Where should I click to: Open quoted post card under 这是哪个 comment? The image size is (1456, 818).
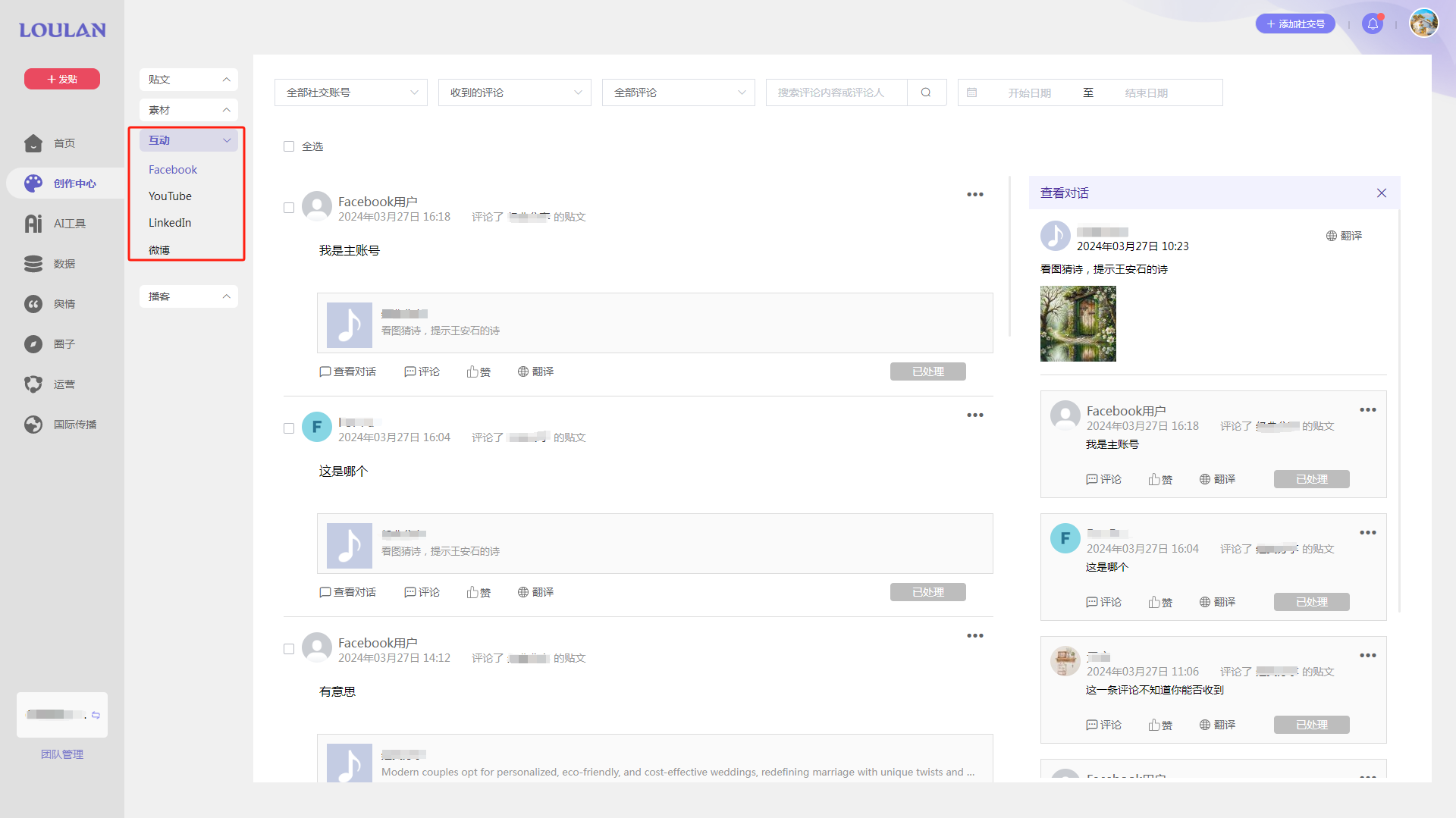point(655,544)
